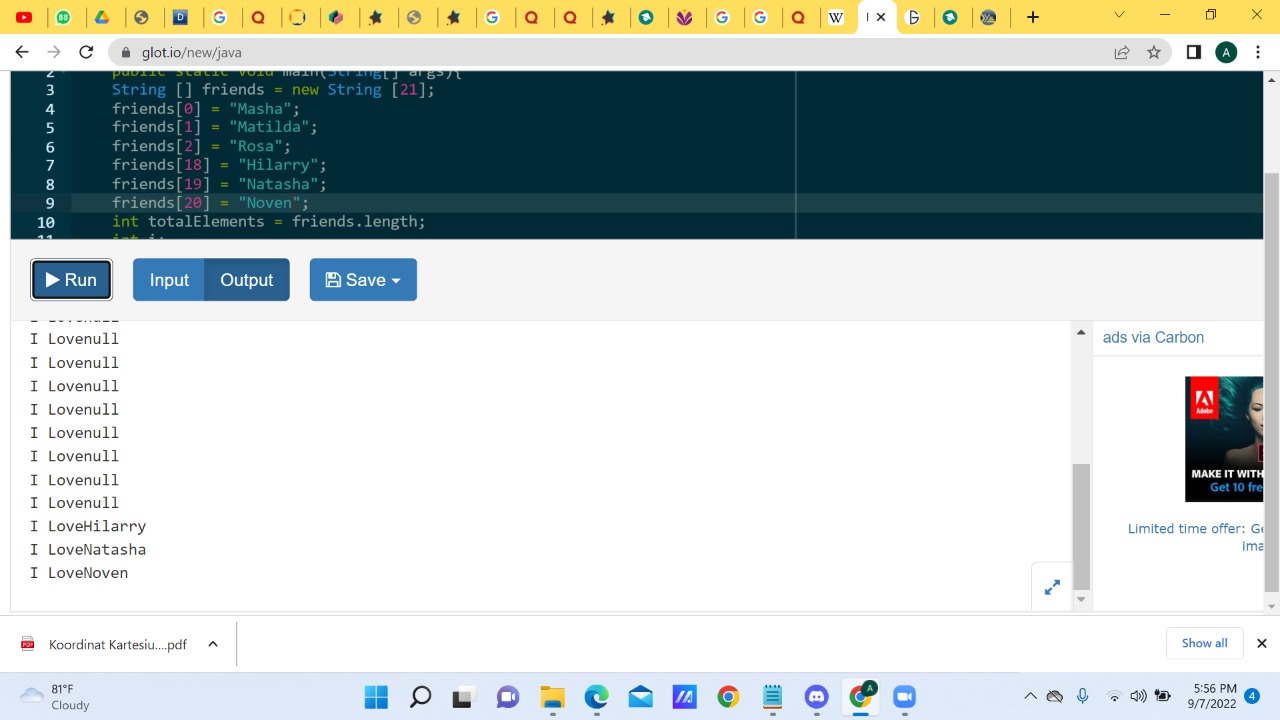Click the Adobe ad thumbnail
Viewport: 1280px width, 720px height.
1224,439
